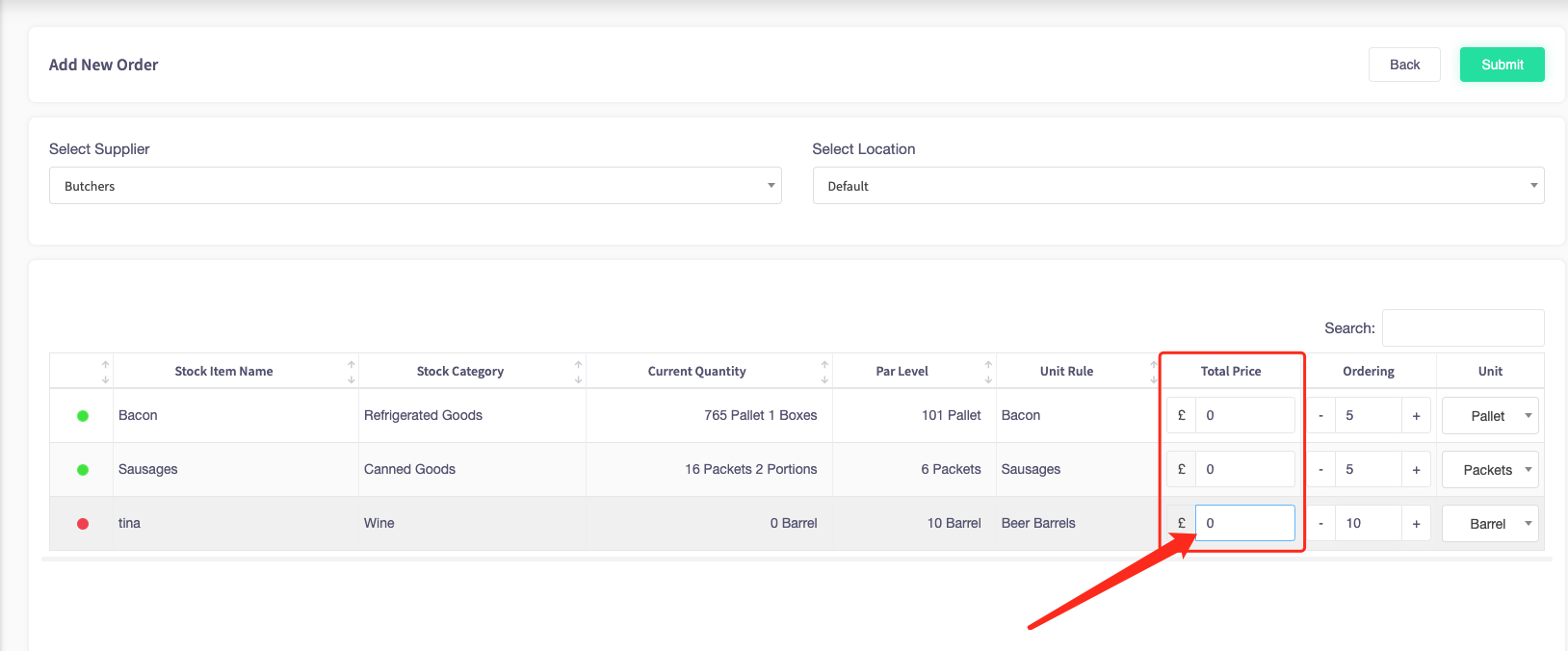1568x651 pixels.
Task: Increase ordering quantity for tina
Action: (x=1416, y=523)
